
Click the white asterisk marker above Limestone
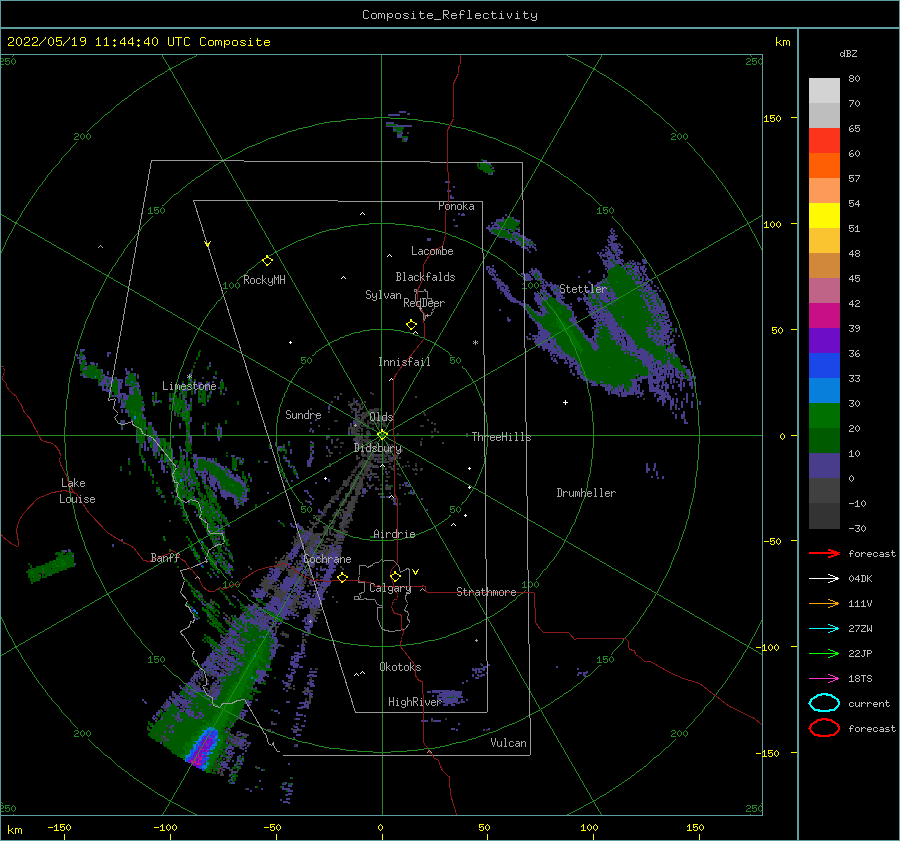point(189,377)
